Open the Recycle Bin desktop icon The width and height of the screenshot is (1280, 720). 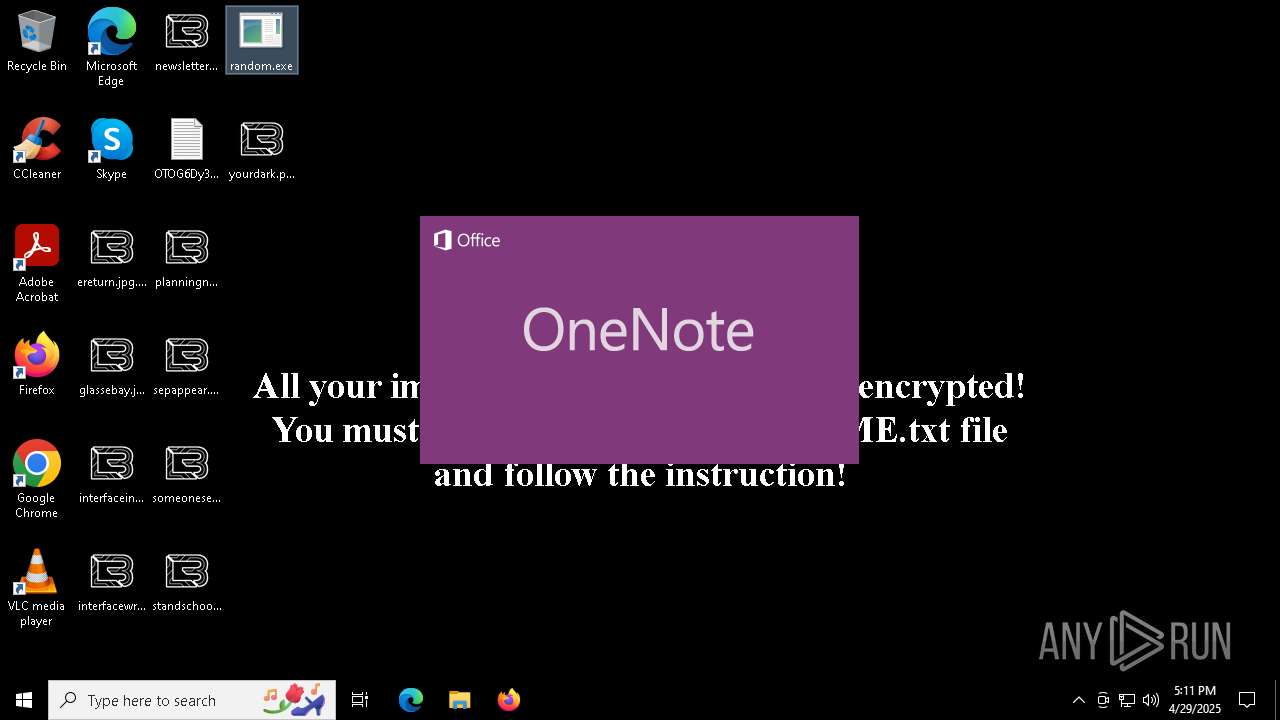[37, 40]
